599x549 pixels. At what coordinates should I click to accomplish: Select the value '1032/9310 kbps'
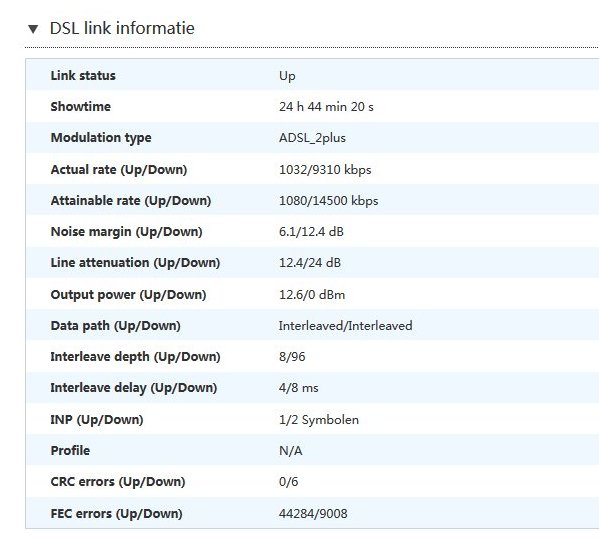(325, 169)
